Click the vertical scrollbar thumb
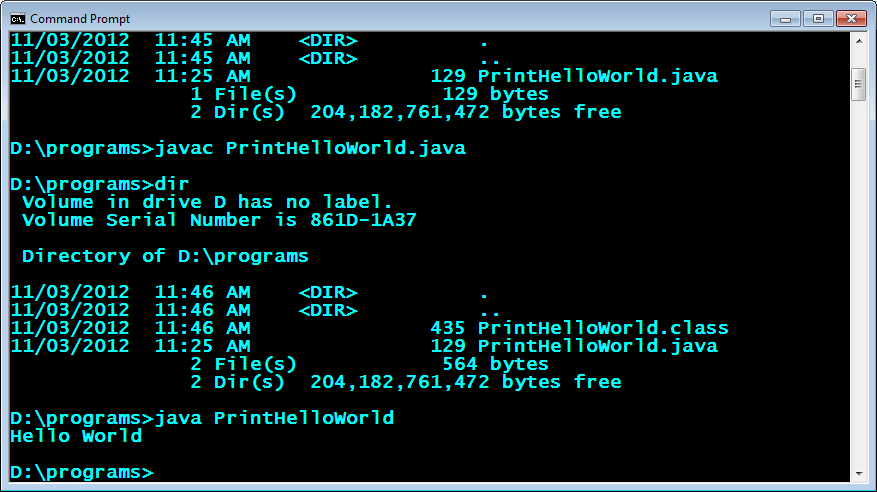877x492 pixels. tap(858, 84)
